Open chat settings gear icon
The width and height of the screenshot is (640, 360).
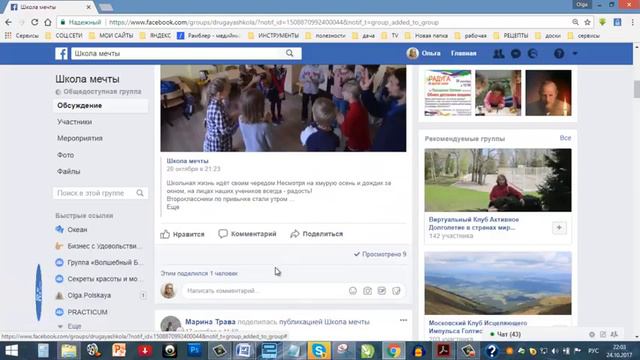592,334
